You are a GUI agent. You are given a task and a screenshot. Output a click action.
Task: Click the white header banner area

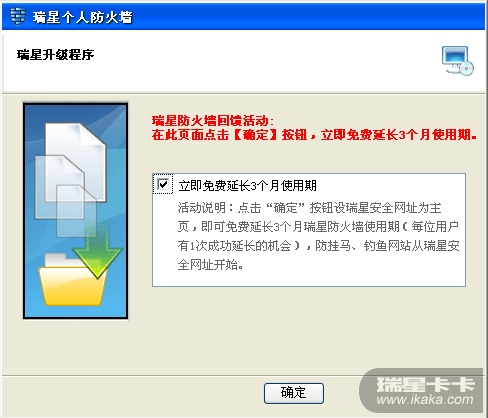click(243, 61)
